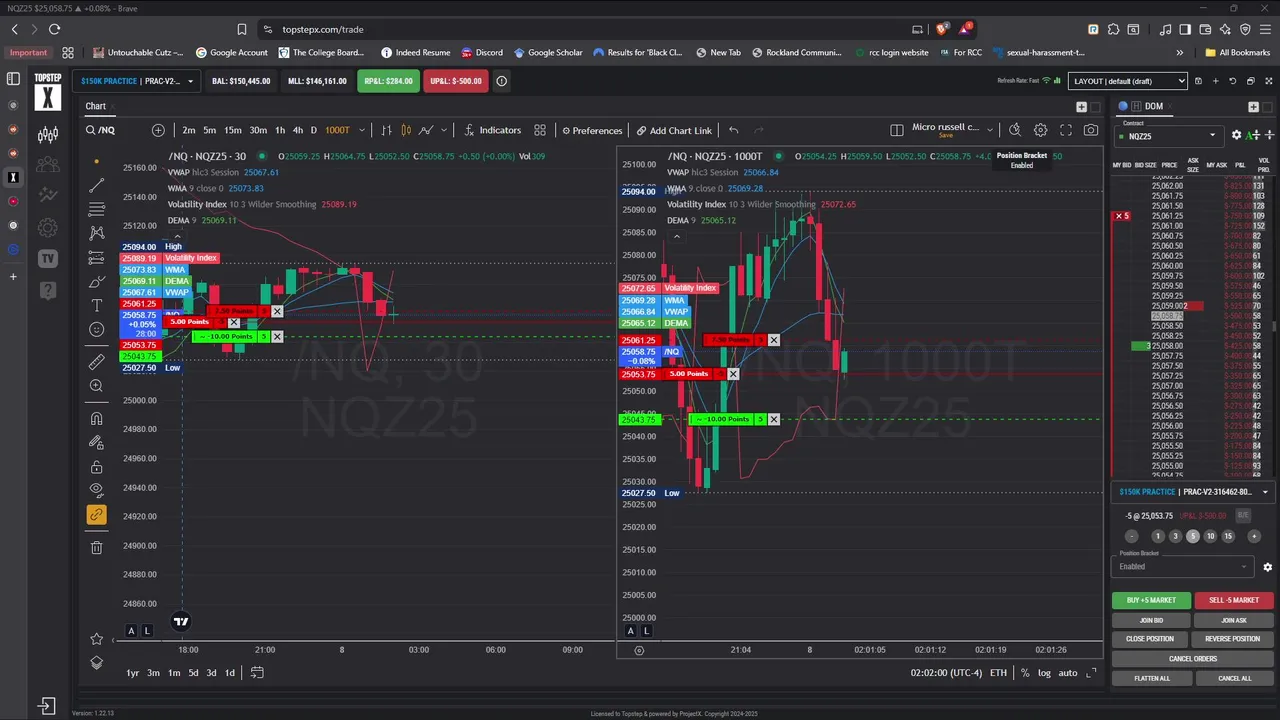Open DOM settings gear icon

coord(1236,135)
